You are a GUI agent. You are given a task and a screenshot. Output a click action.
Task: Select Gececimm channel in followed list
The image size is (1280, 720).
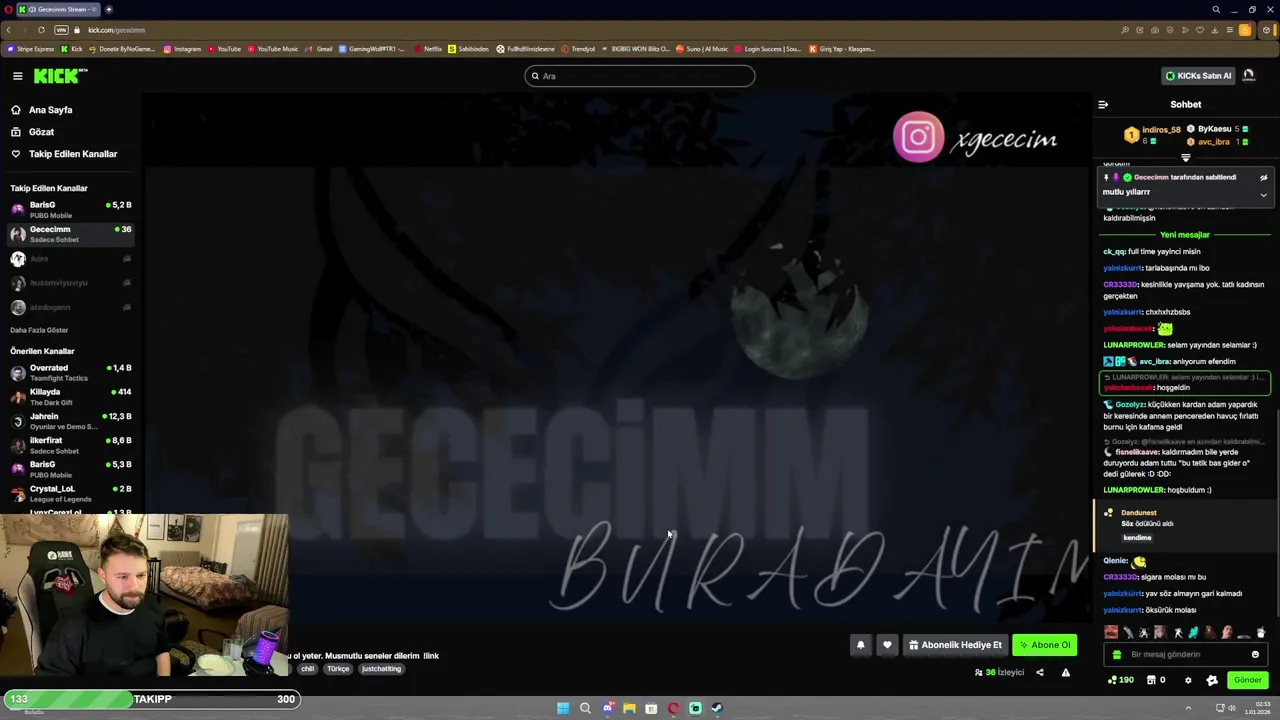pos(70,234)
